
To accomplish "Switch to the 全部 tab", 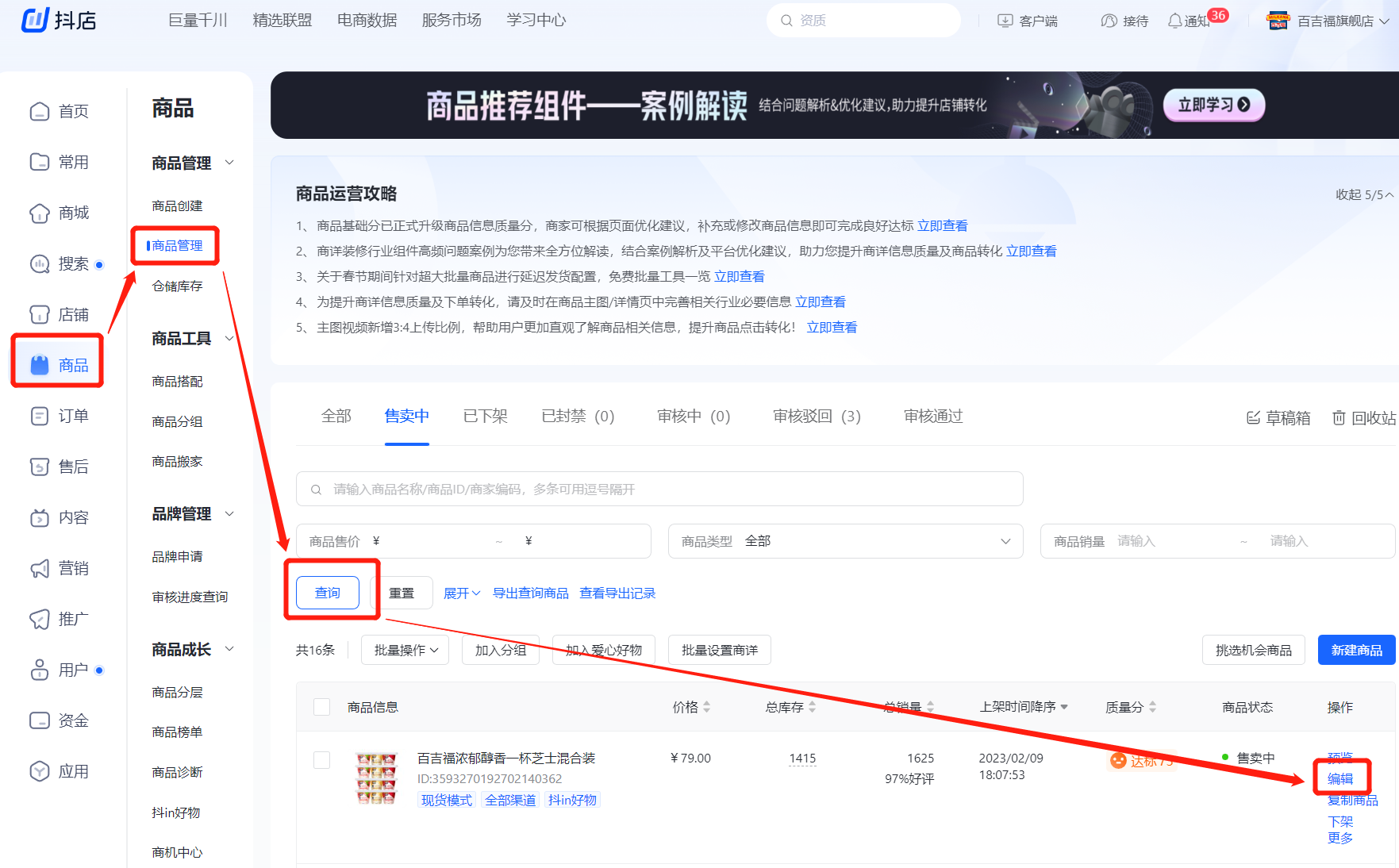I will click(336, 416).
